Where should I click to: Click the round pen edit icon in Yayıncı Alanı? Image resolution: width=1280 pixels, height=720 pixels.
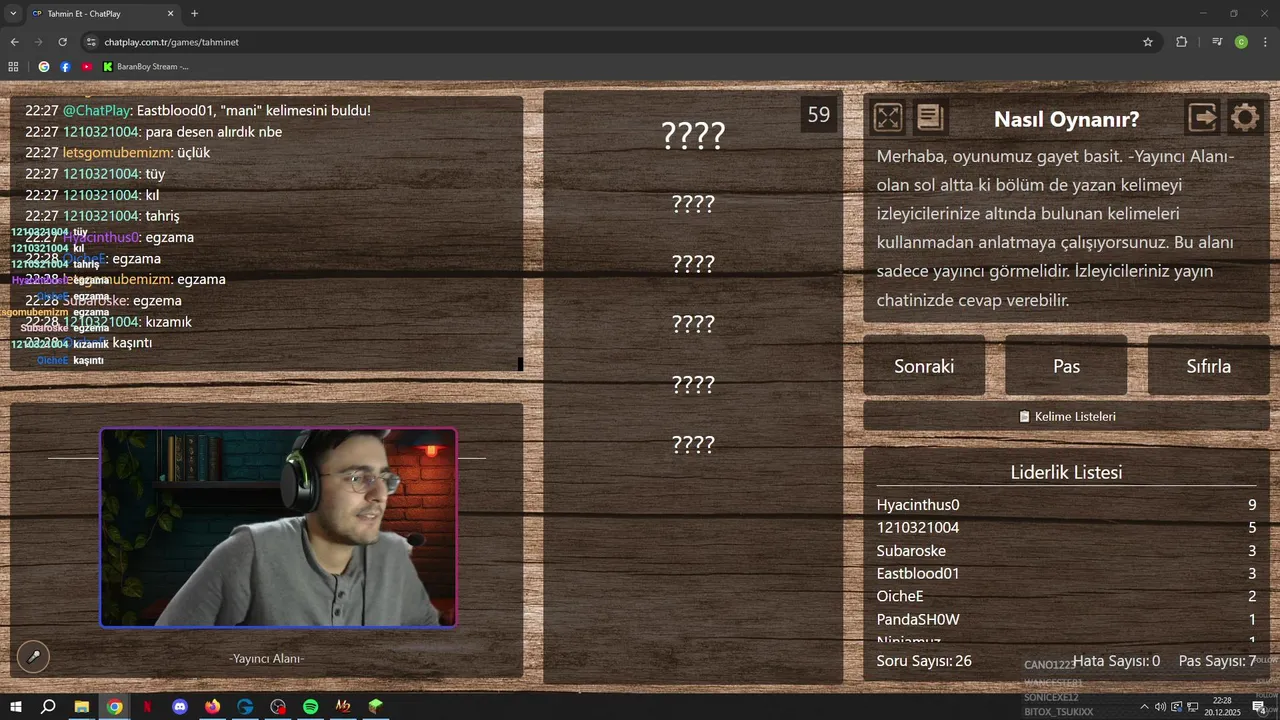point(33,656)
